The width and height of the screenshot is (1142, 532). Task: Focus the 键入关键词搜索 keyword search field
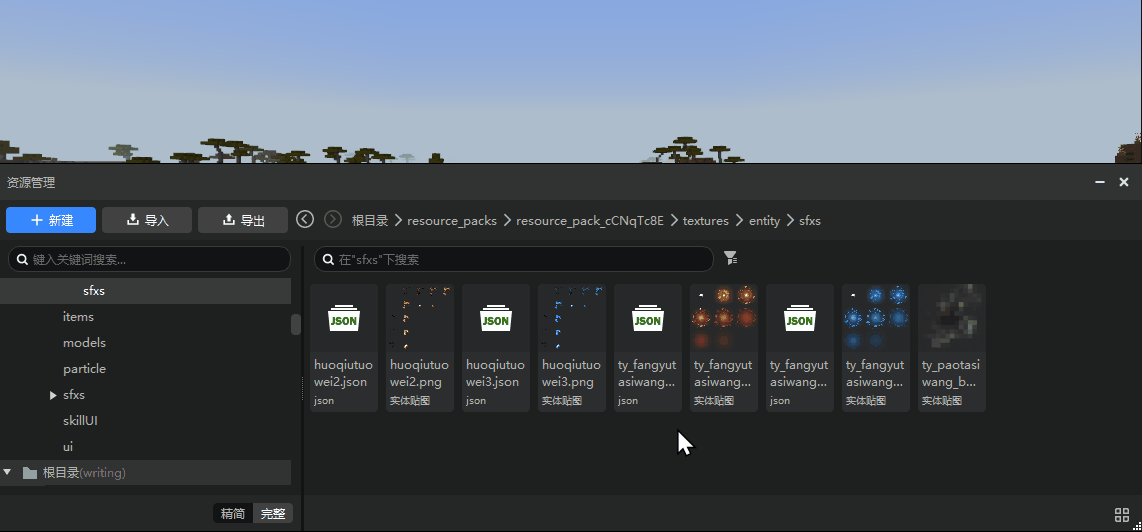(149, 259)
